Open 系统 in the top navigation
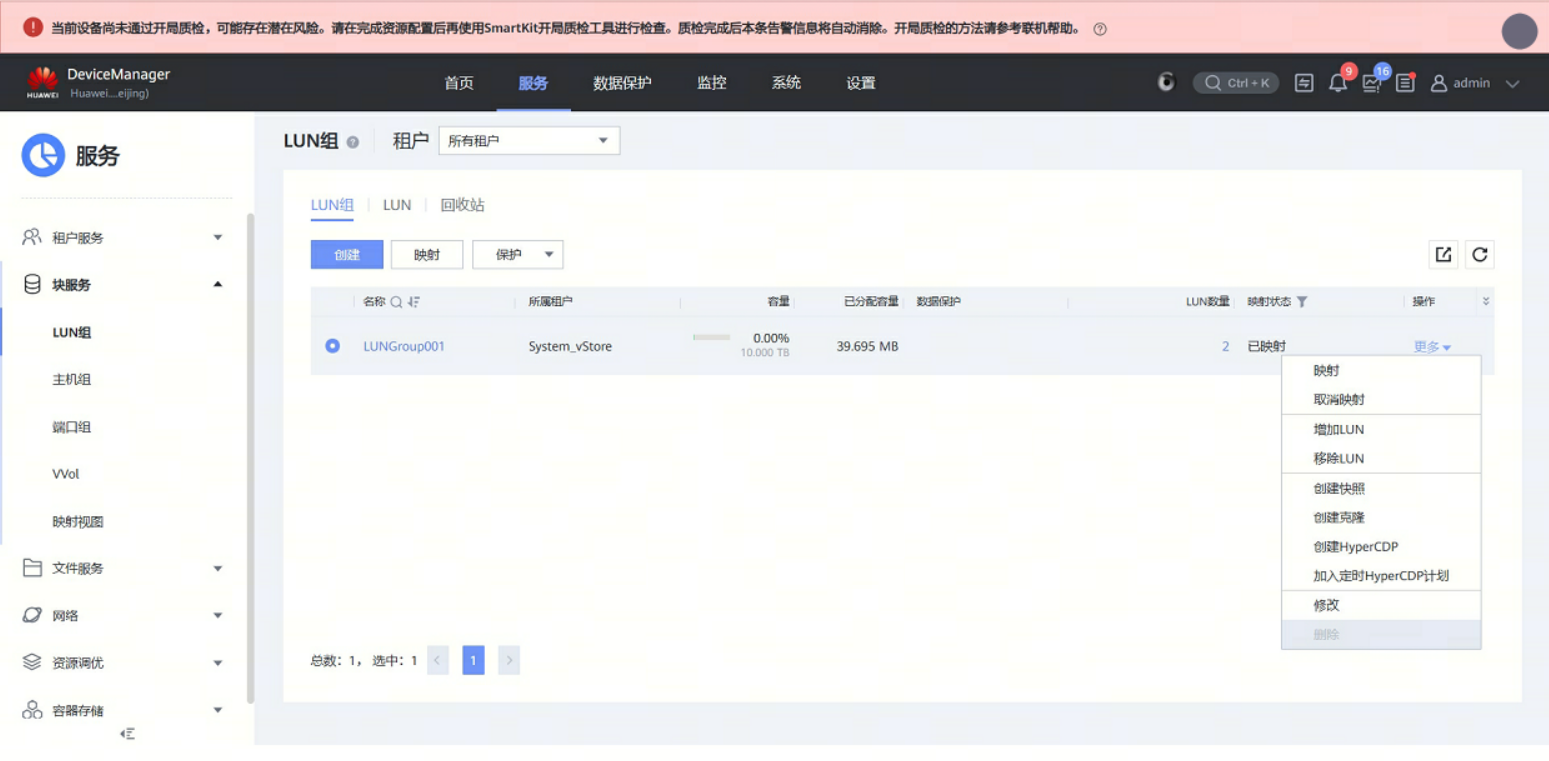 [786, 83]
